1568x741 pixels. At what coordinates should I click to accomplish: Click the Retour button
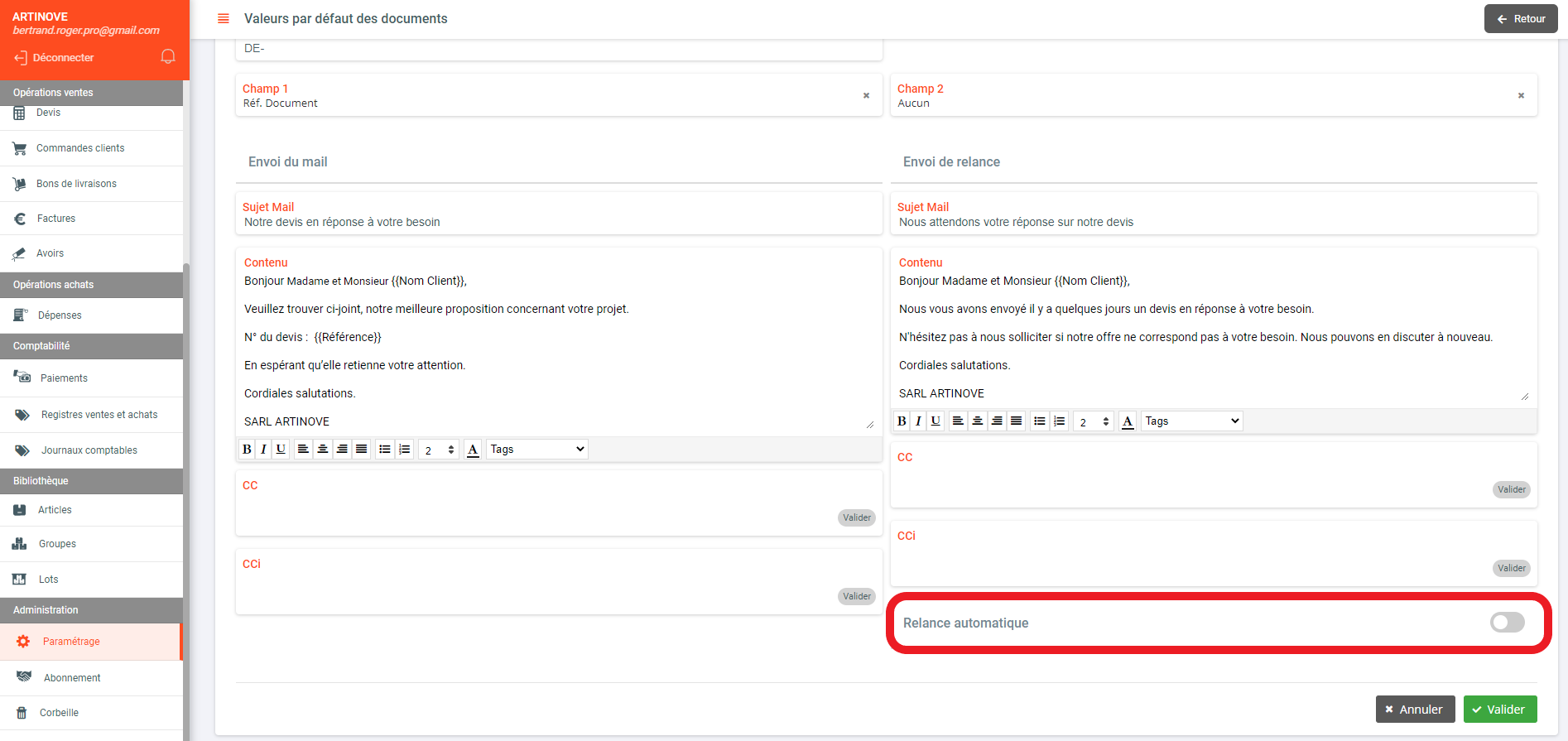point(1521,19)
